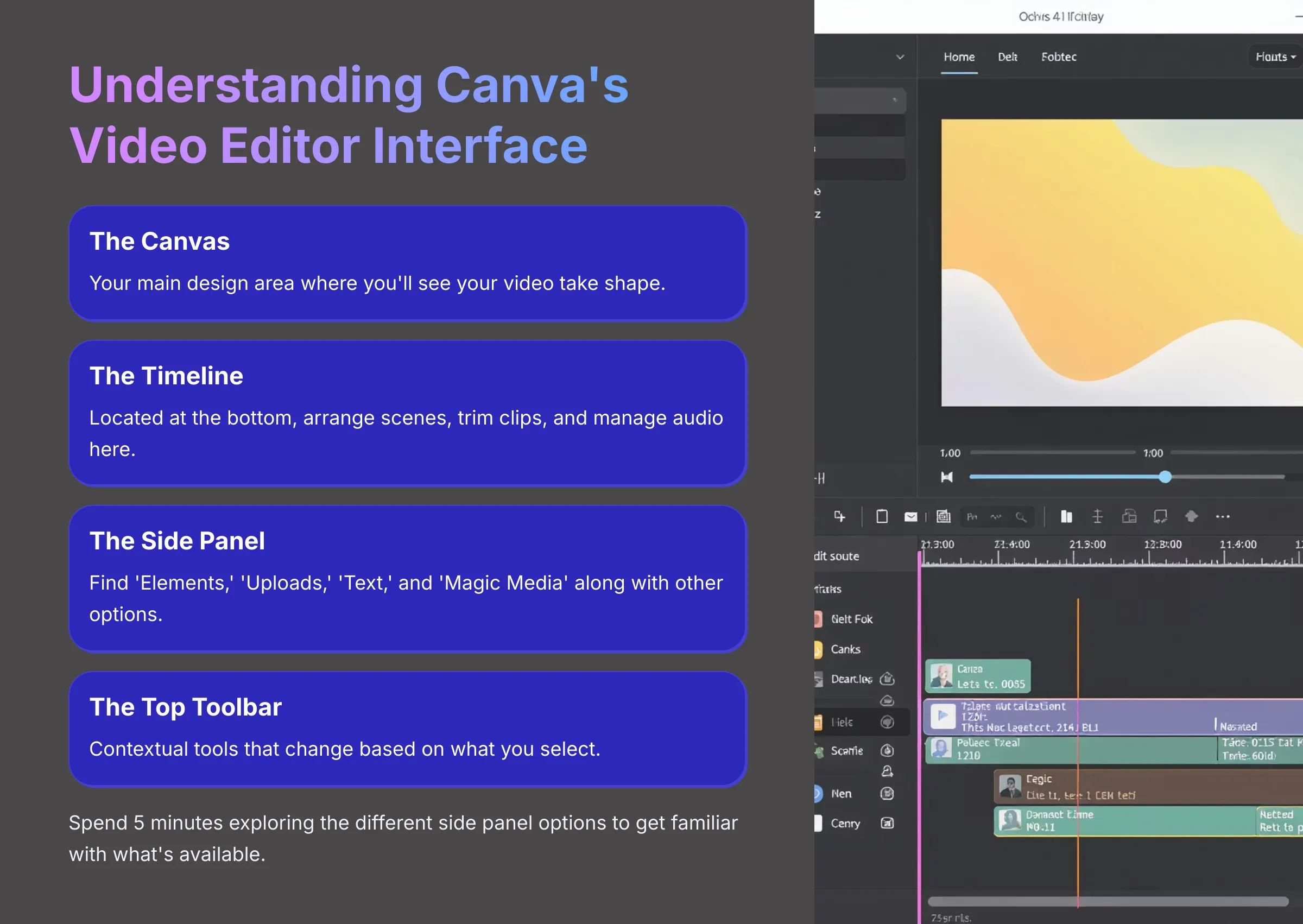1303x924 pixels.
Task: Click the add-clip plus icon in timeline toolbar
Action: 839,516
